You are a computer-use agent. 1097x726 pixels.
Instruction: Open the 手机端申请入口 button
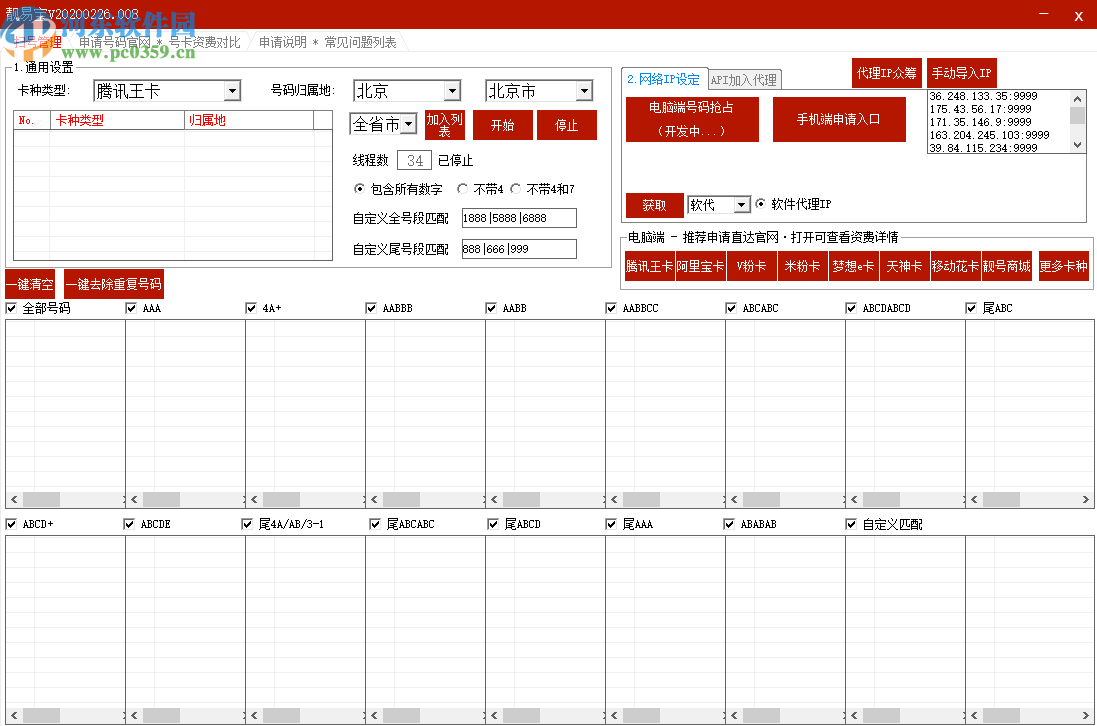[x=838, y=119]
